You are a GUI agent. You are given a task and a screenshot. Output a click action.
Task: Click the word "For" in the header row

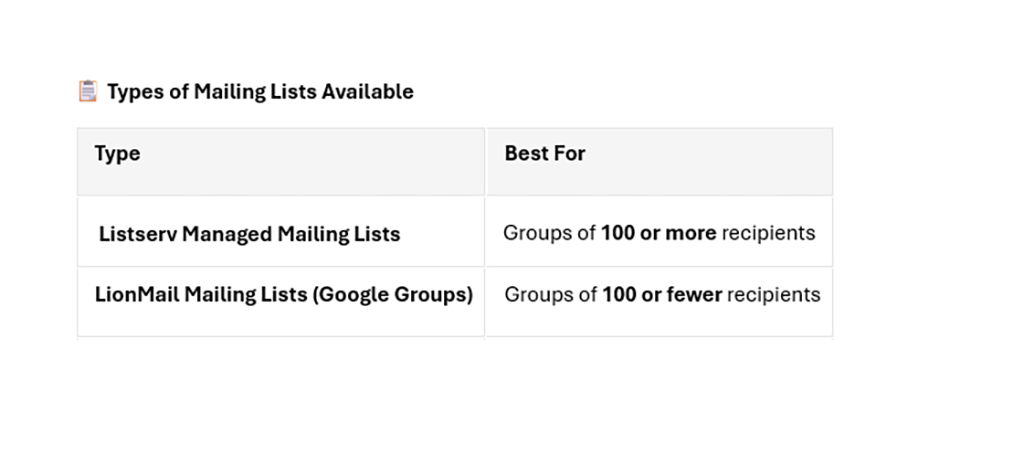tap(573, 154)
